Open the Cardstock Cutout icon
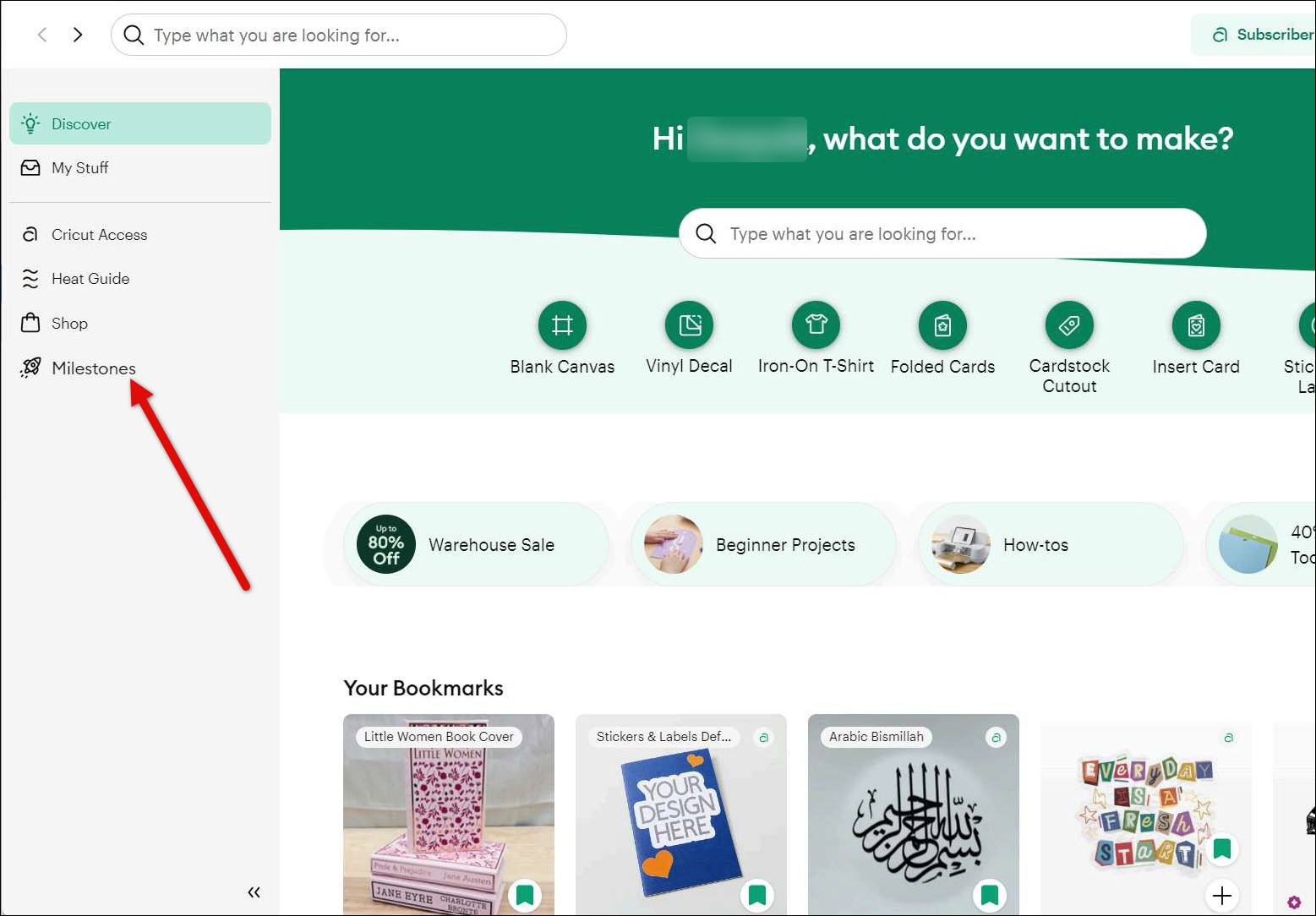Viewport: 1316px width, 916px height. pos(1069,325)
